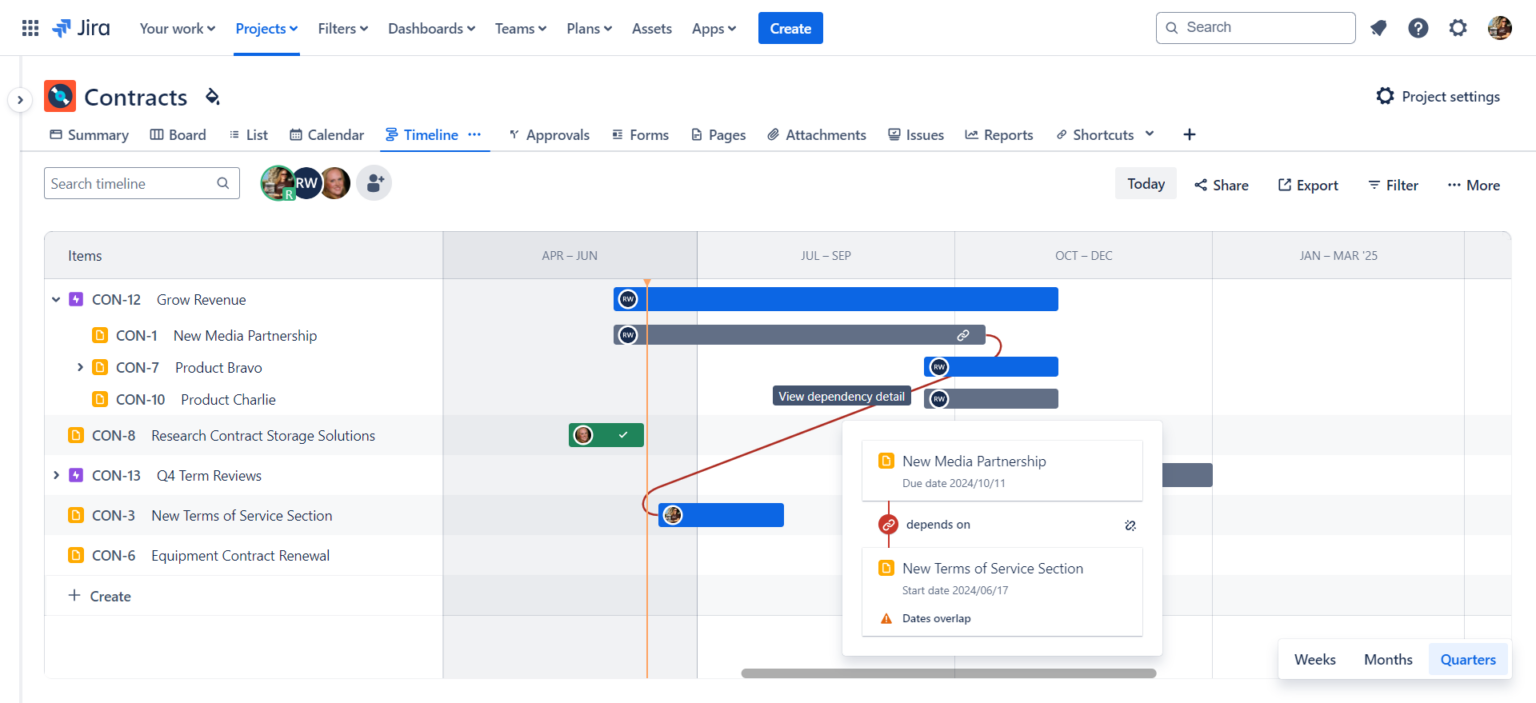
Task: Switch to the Board tab
Action: coord(177,134)
